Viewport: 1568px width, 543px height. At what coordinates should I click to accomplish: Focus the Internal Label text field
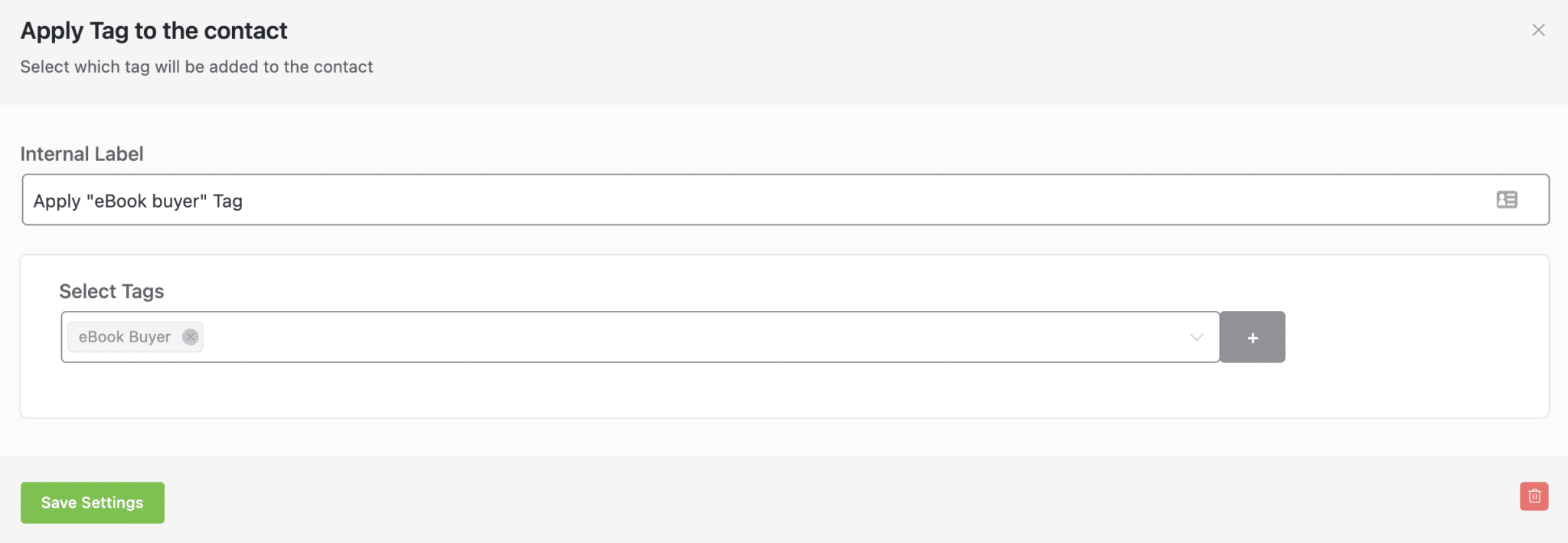click(766, 200)
